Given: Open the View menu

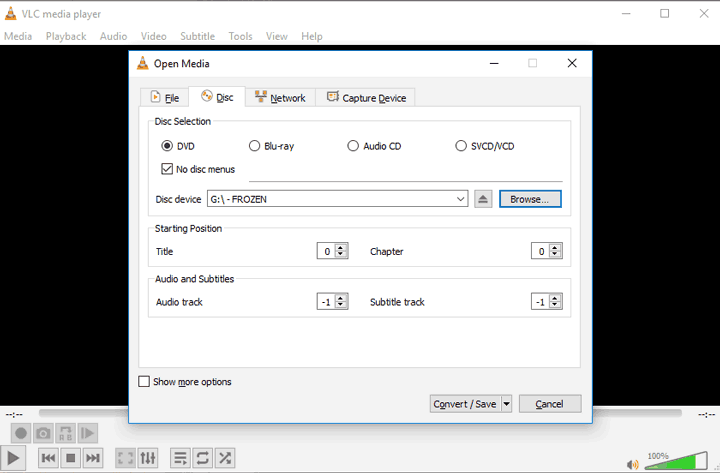Looking at the screenshot, I should [x=276, y=36].
